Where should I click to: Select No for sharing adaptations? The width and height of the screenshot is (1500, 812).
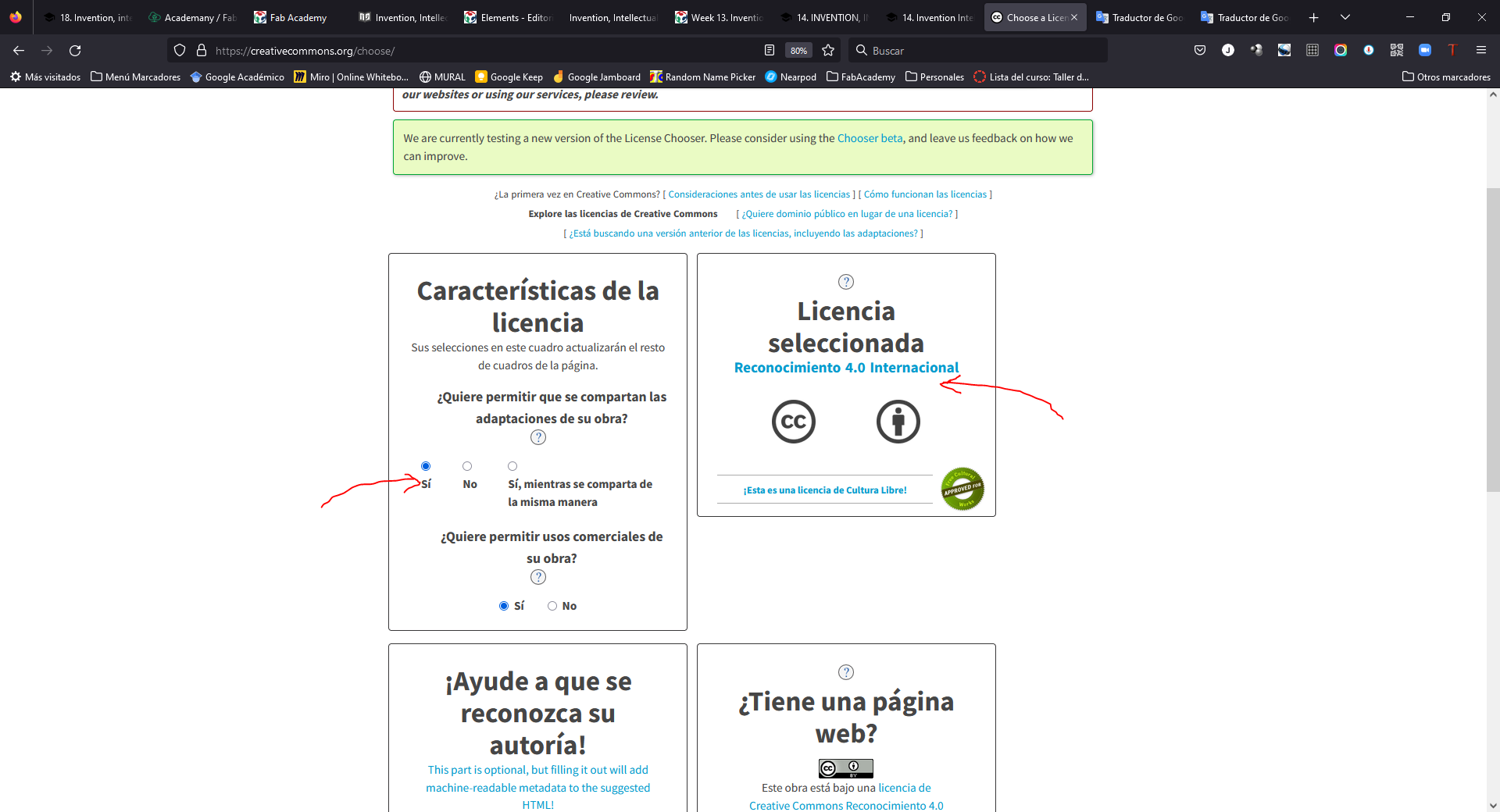tap(467, 466)
